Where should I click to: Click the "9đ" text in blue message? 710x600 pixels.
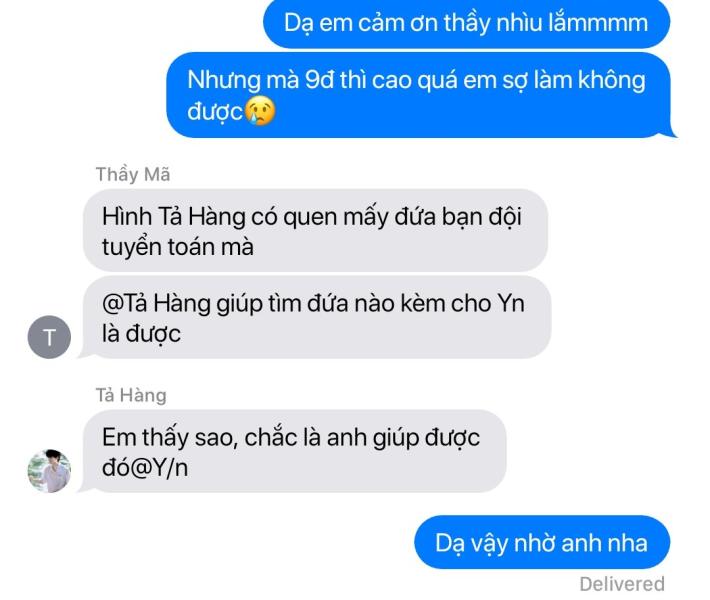(319, 80)
